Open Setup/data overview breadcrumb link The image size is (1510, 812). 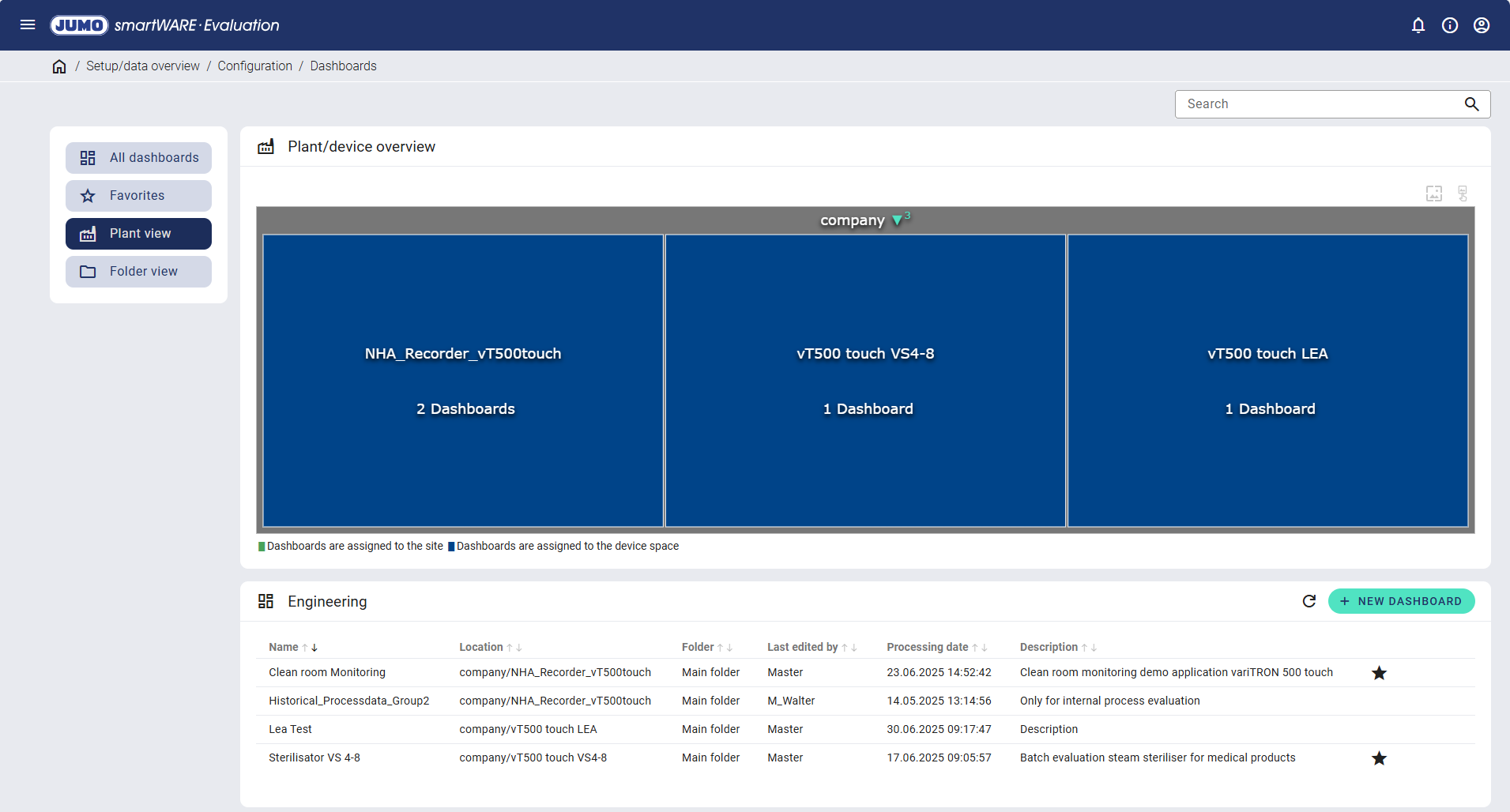pyautogui.click(x=142, y=66)
